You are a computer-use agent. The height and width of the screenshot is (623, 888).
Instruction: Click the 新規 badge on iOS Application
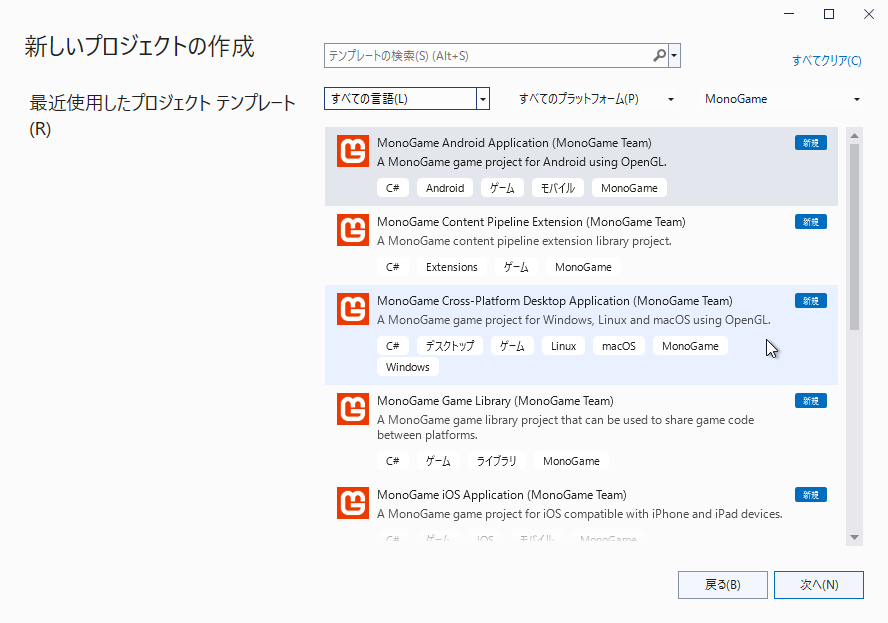[x=811, y=495]
